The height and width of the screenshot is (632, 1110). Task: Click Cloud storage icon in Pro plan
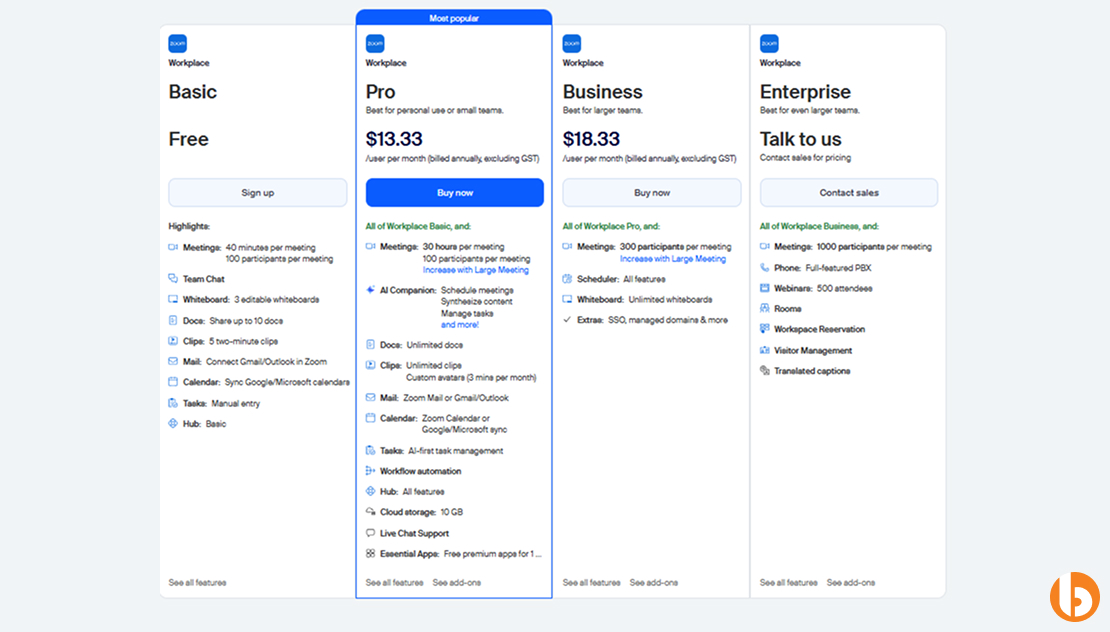pyautogui.click(x=370, y=512)
